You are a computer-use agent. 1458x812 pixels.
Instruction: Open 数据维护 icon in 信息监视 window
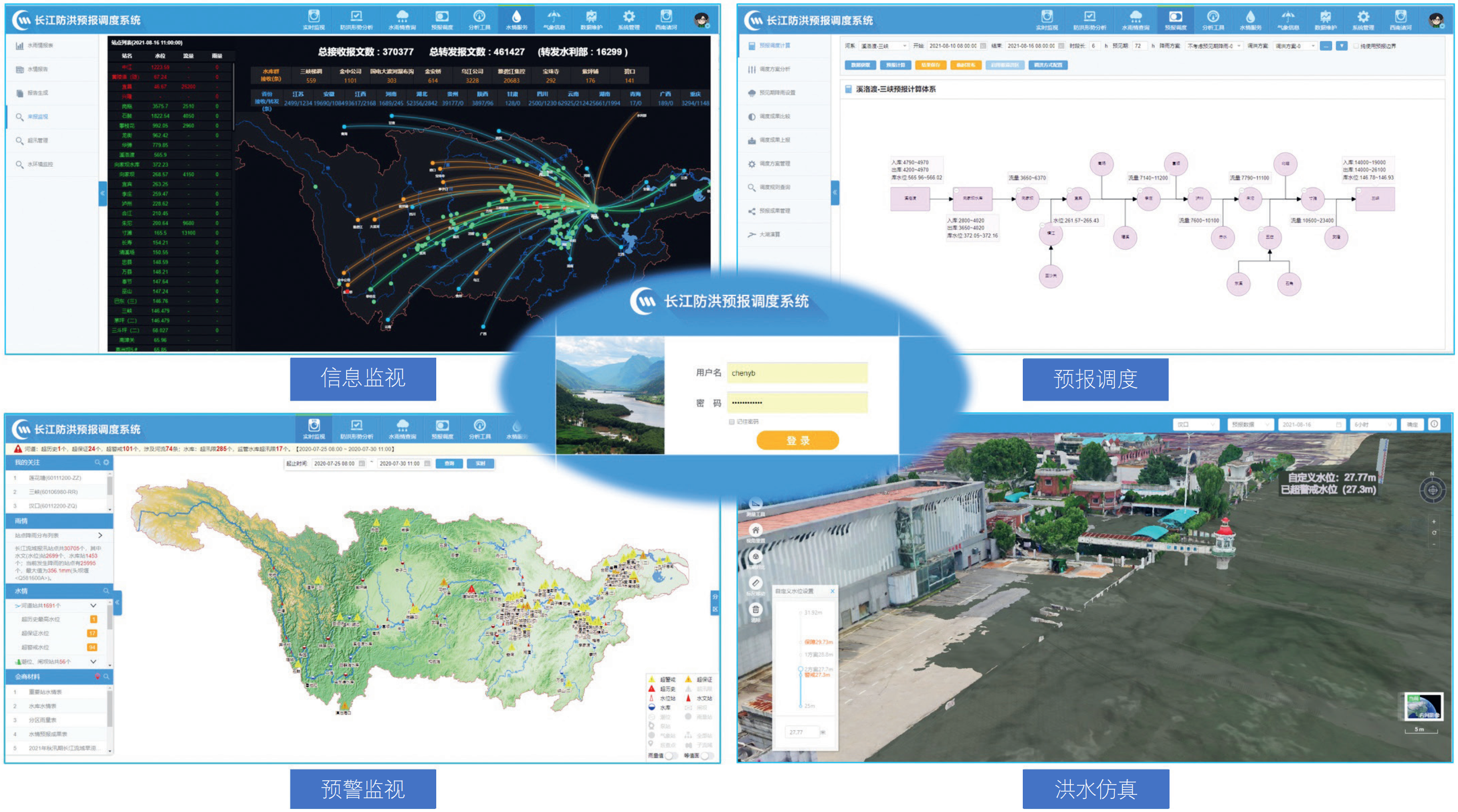click(591, 20)
